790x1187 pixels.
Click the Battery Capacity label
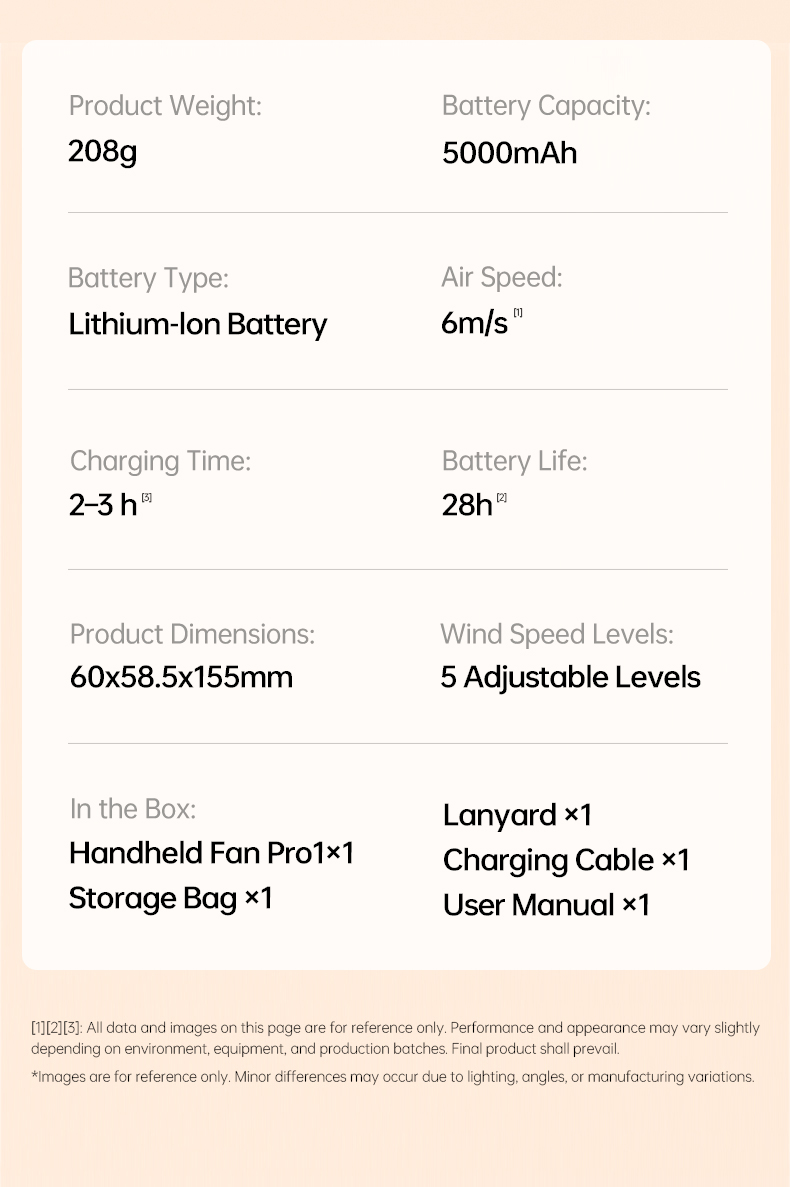(546, 106)
